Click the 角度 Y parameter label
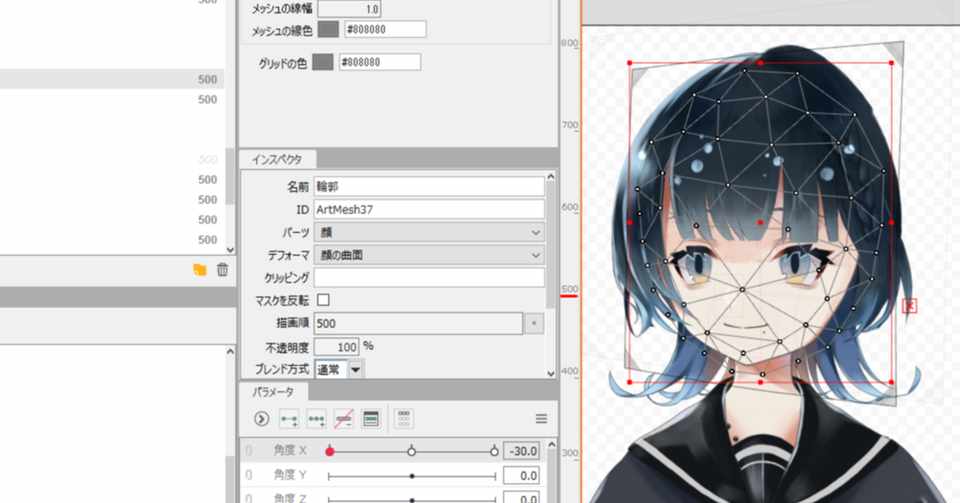 coord(290,474)
